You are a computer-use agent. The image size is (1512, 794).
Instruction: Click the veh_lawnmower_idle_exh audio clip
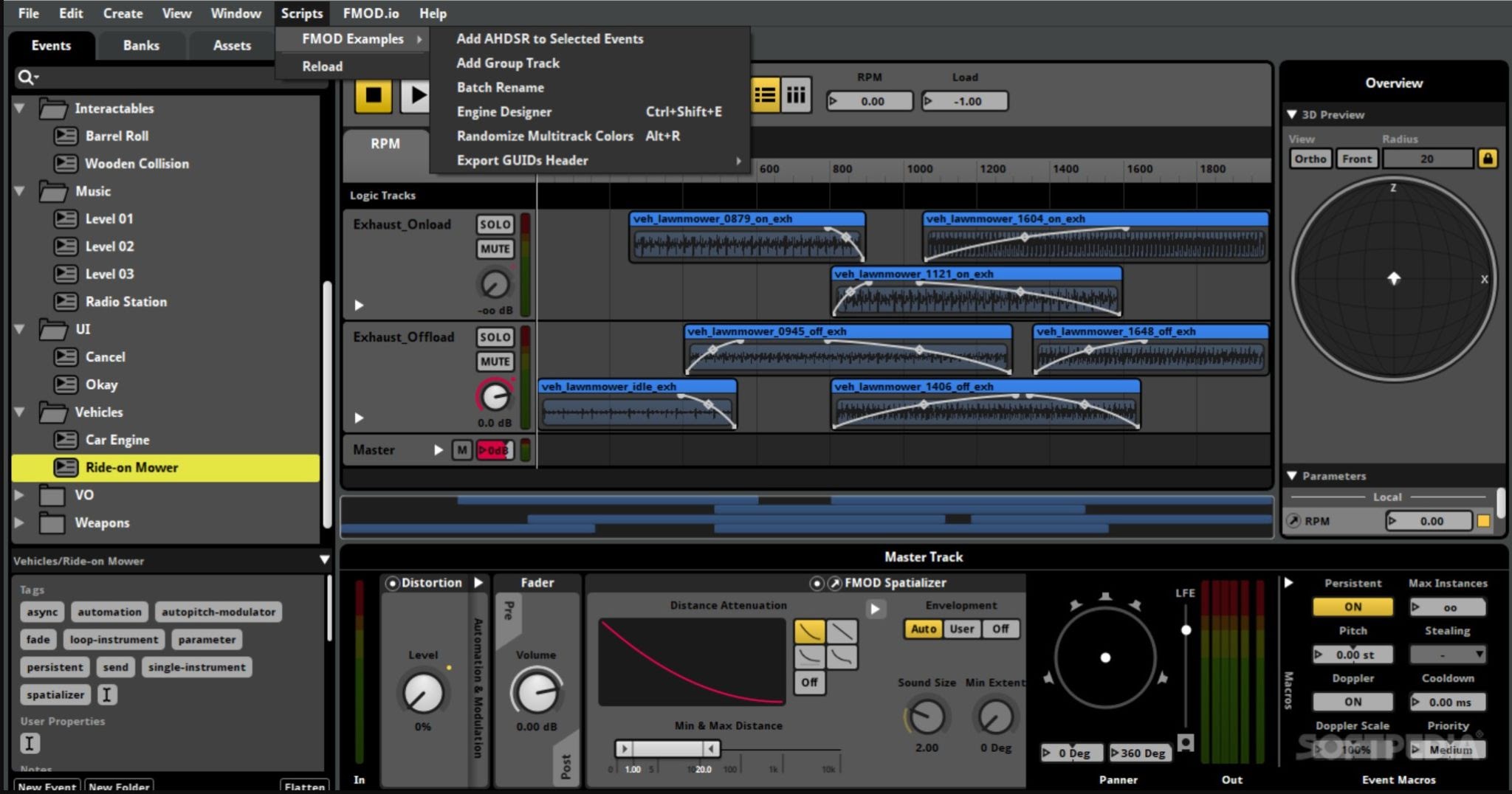(x=638, y=404)
